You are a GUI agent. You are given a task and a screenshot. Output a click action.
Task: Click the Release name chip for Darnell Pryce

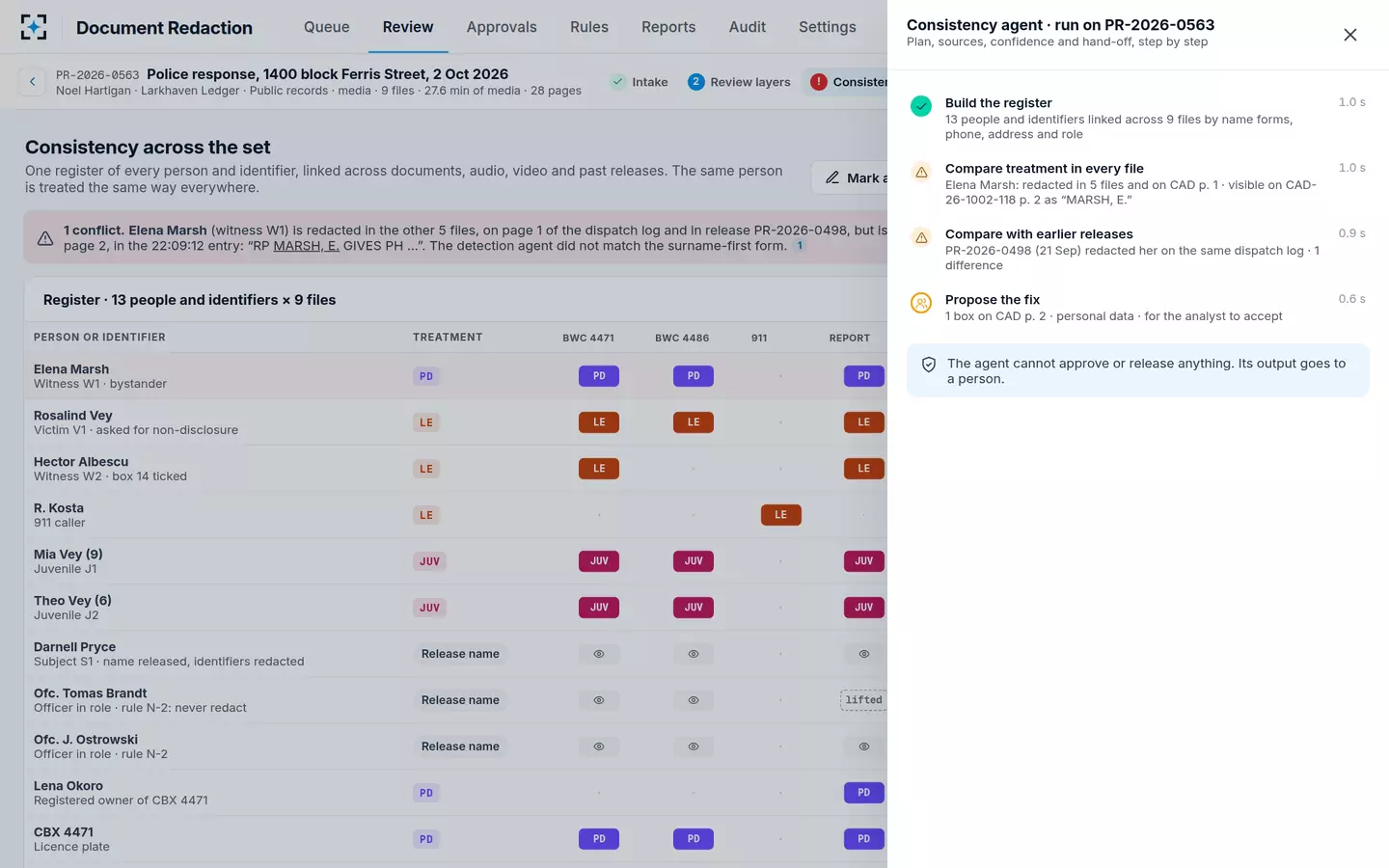[460, 654]
